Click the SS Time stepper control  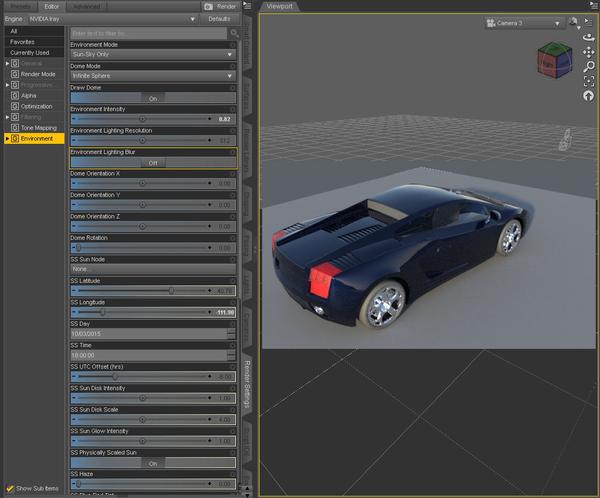[x=231, y=355]
